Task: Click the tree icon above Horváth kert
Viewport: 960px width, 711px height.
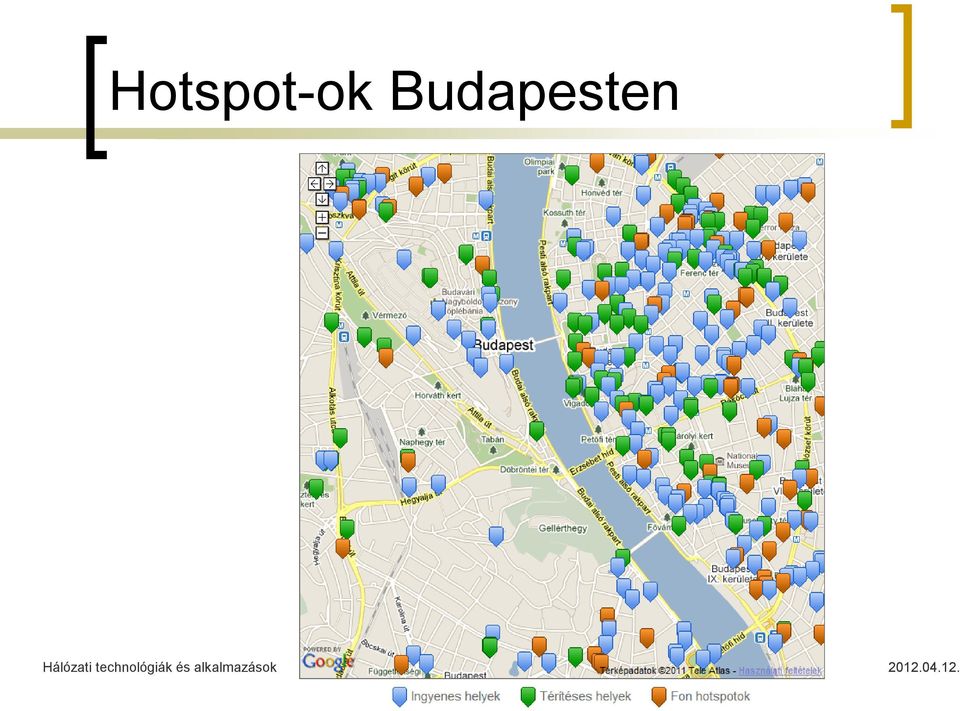Action: [x=438, y=385]
